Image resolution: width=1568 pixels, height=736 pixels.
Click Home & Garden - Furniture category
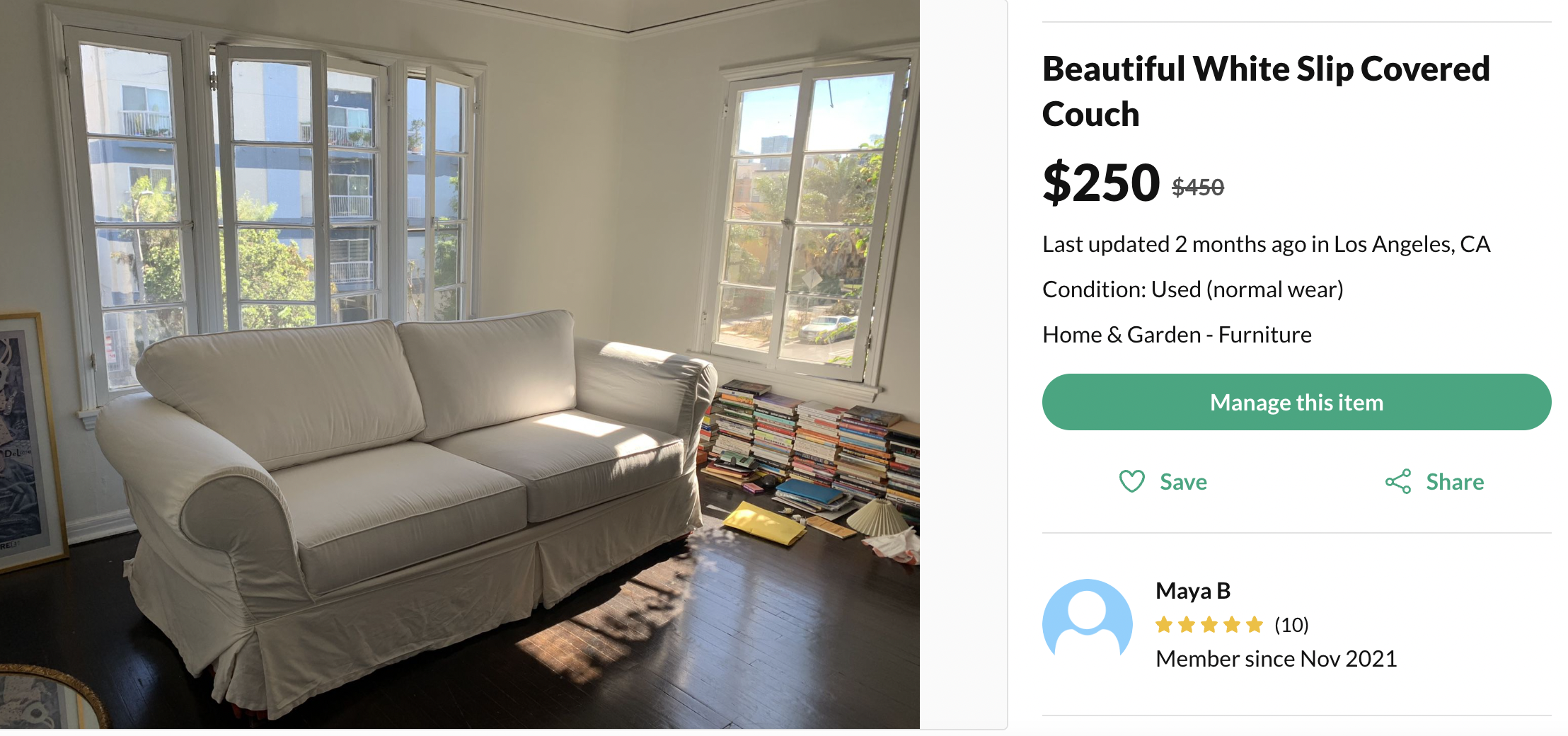1177,335
